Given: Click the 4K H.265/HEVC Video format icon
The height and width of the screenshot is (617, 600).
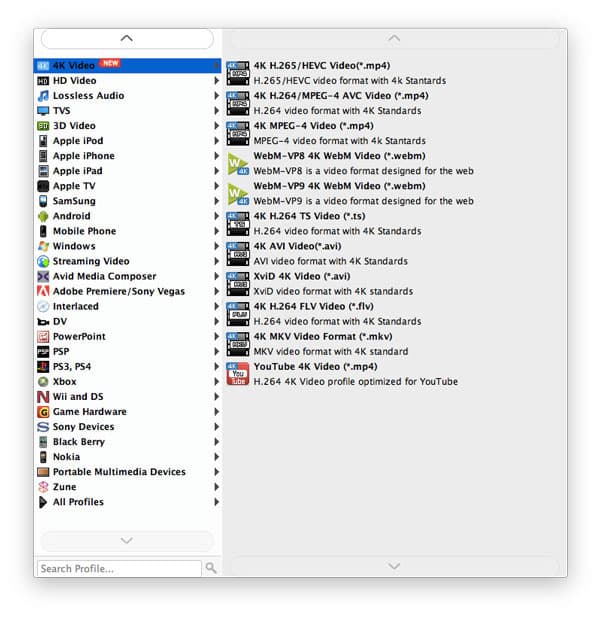Looking at the screenshot, I should click(x=238, y=73).
